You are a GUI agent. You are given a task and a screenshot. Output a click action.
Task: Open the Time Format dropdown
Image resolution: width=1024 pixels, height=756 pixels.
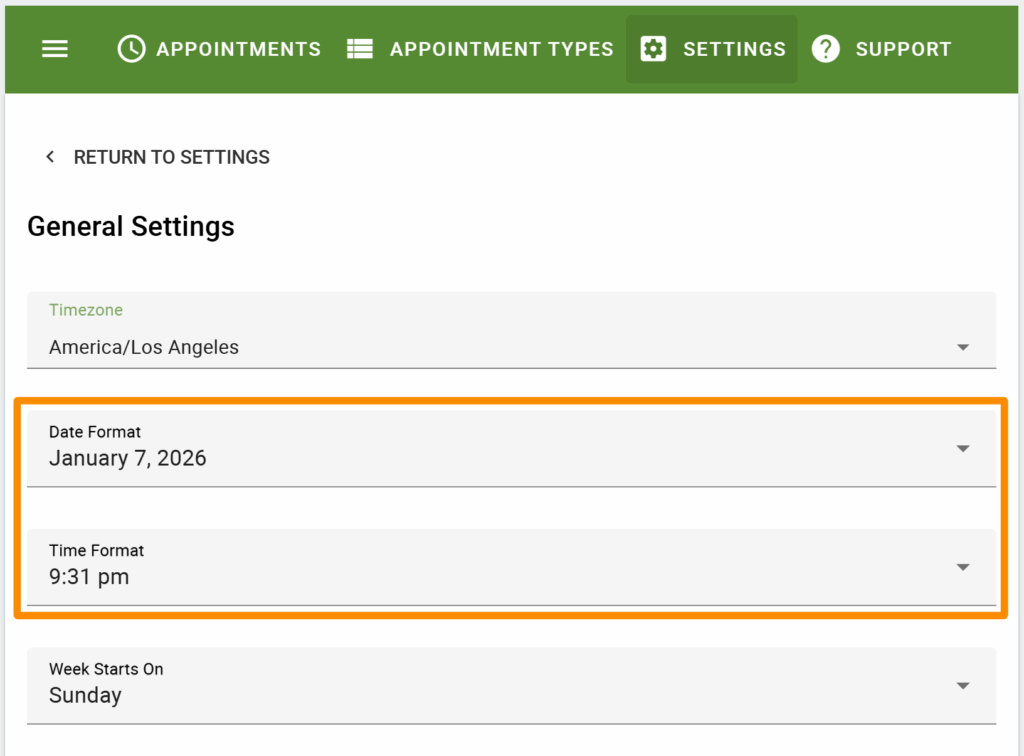coord(962,565)
